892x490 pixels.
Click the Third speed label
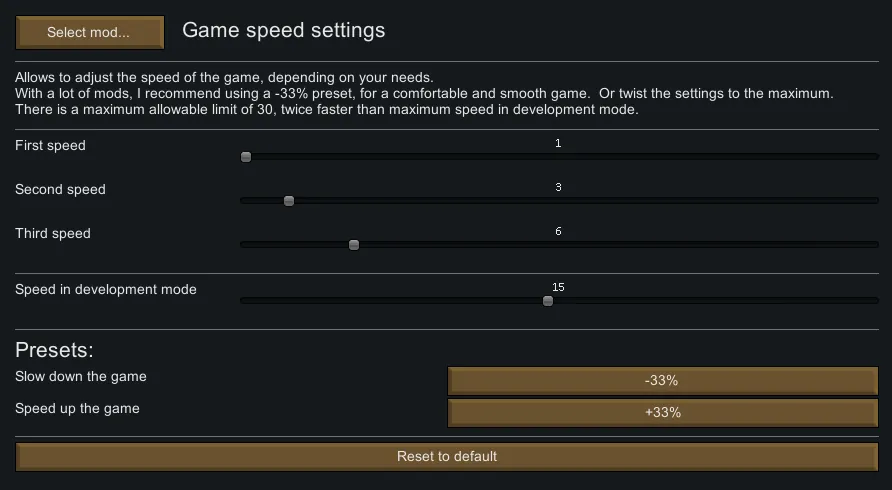click(x=53, y=234)
